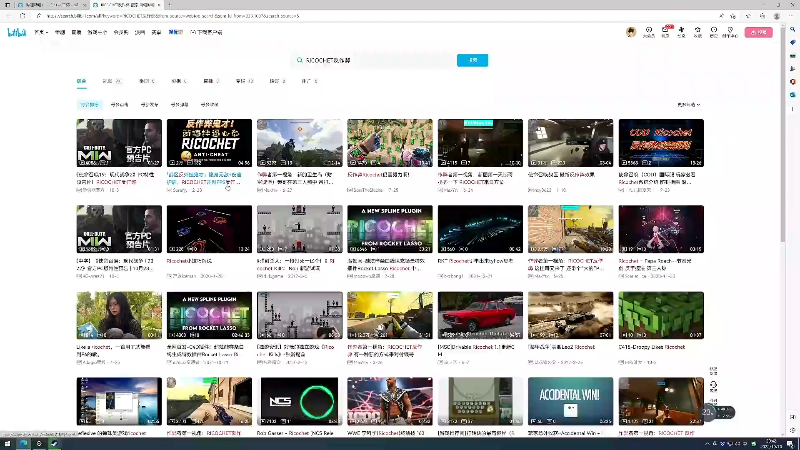Open the browser sidebar blue tag icon
Image resolution: width=800 pixels, height=450 pixels.
(x=792, y=43)
